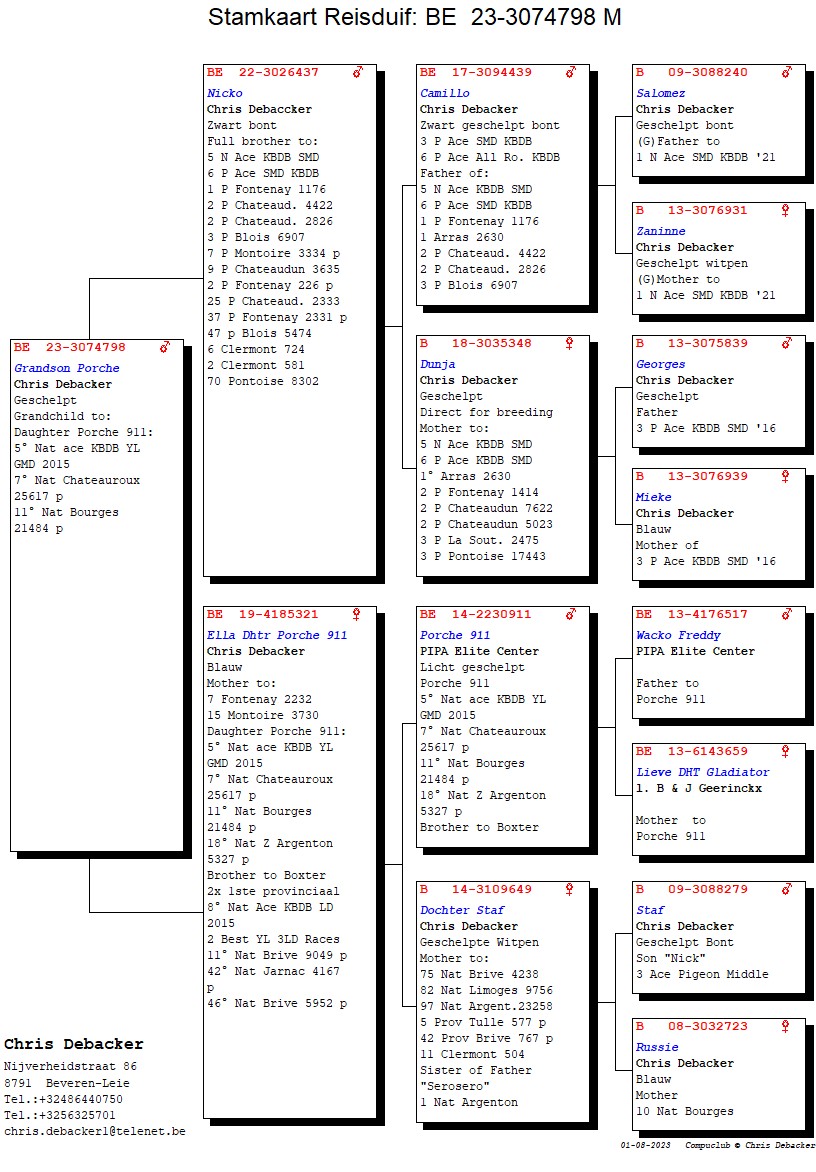816x1172 pixels.
Task: Click the female symbol on Zaninne's card
Action: (x=786, y=210)
